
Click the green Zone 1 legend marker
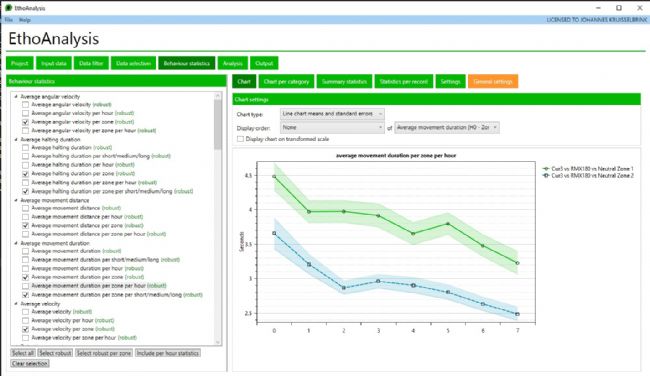pos(546,169)
